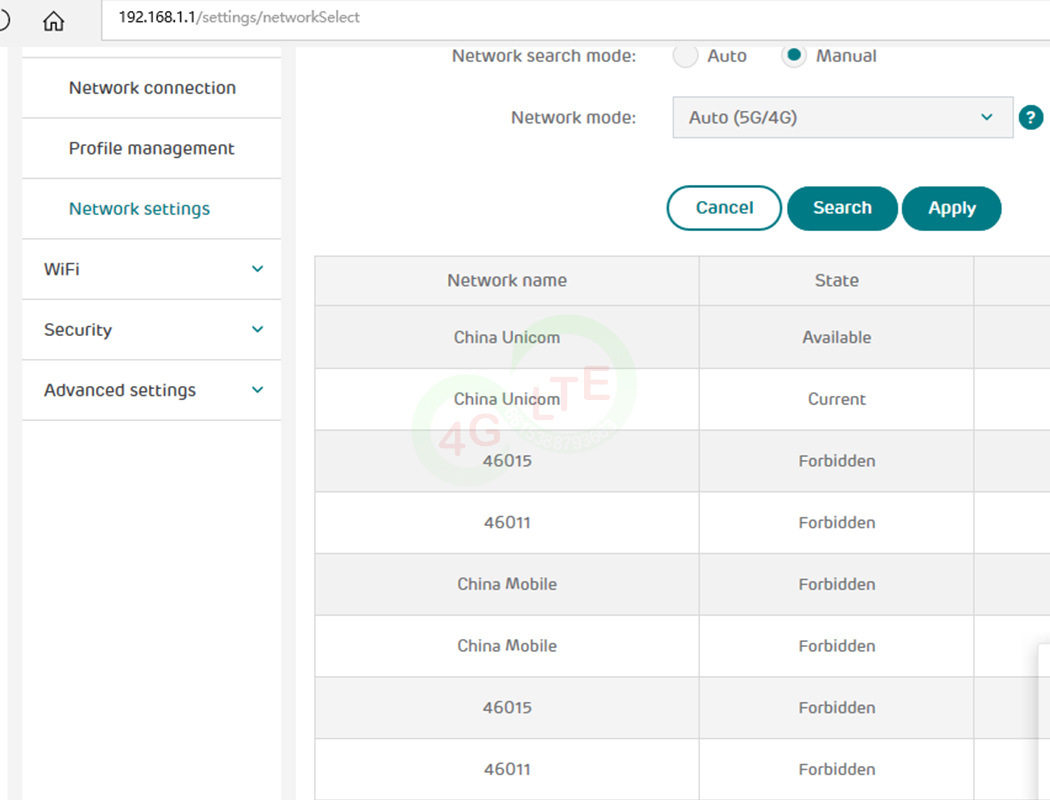Expand the WiFi menu section
Image resolution: width=1050 pixels, height=800 pixels.
(151, 269)
